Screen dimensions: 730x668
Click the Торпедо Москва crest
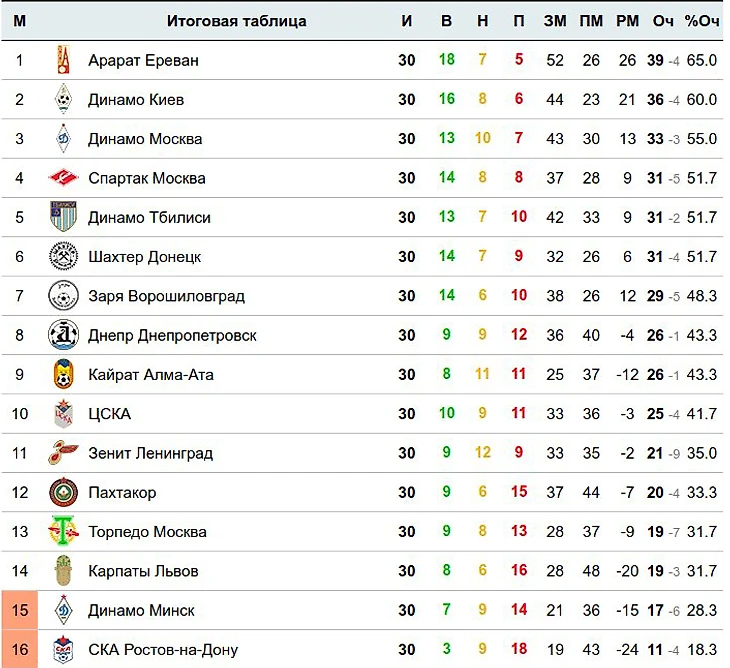tap(63, 532)
